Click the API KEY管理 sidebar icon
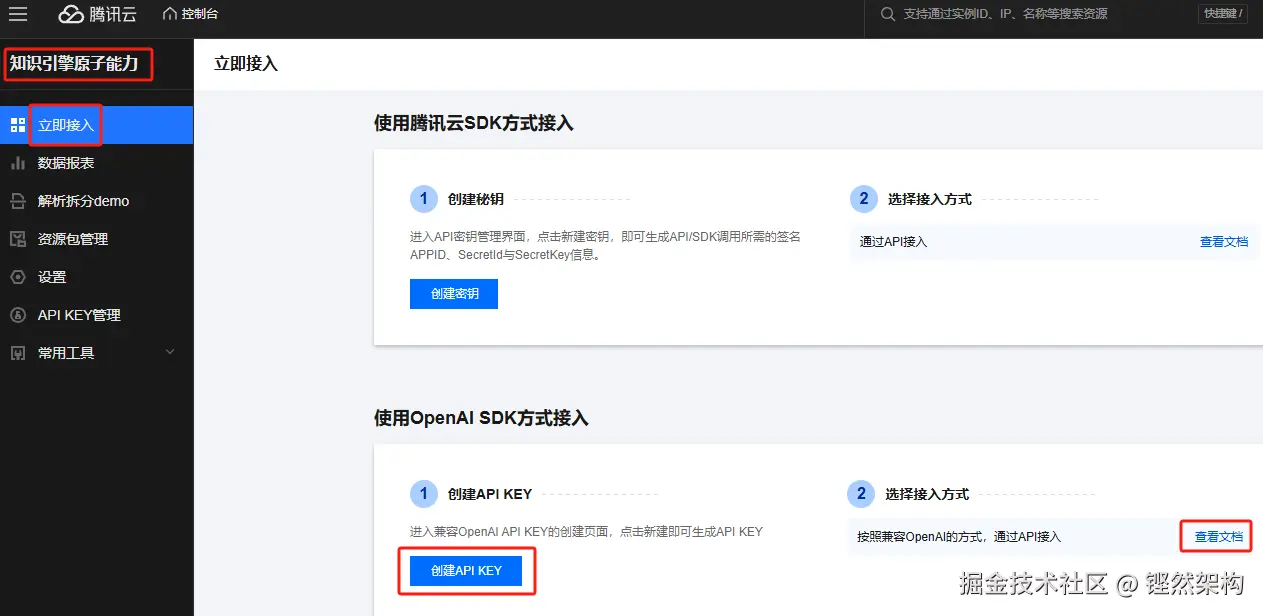 17,315
